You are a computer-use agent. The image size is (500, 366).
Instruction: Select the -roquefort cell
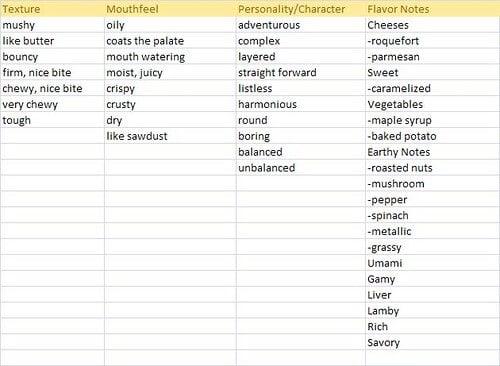tap(432, 41)
